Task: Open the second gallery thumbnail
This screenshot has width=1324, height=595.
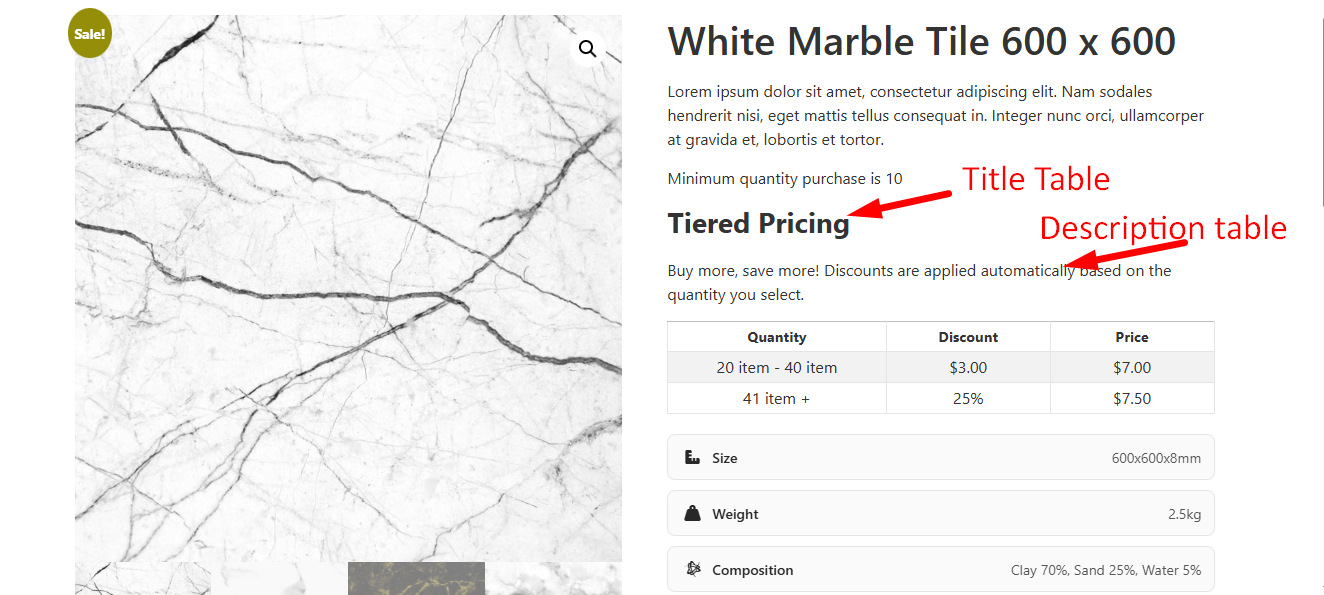Action: tap(280, 579)
